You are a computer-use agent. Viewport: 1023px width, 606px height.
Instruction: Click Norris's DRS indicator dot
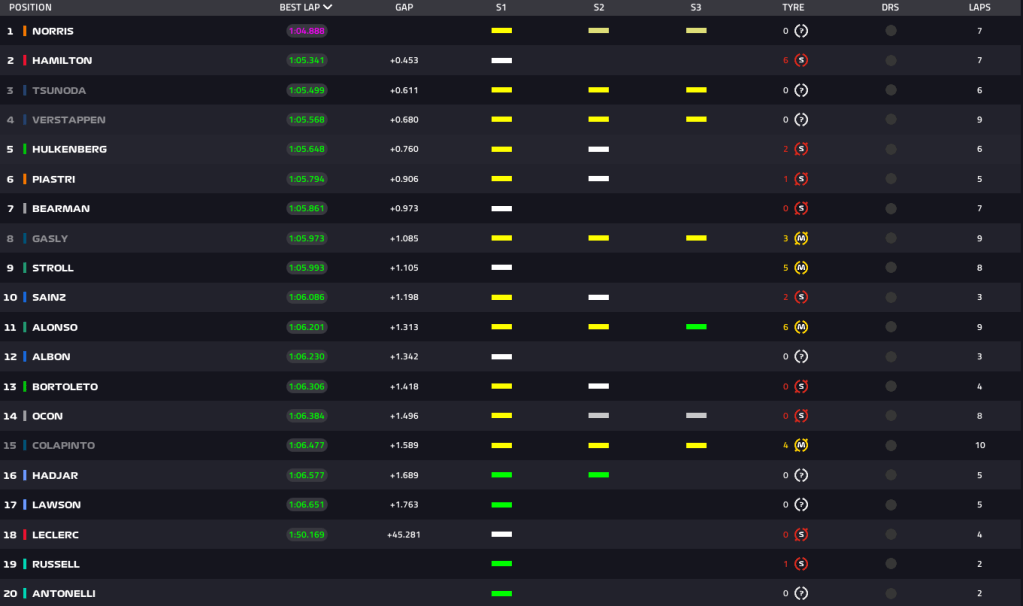pos(891,31)
